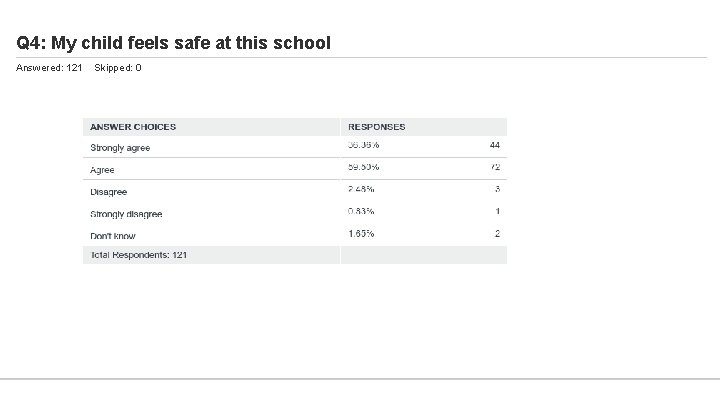The width and height of the screenshot is (720, 405).
Task: Click the 'Skipped: 0' label
Action: coord(117,68)
